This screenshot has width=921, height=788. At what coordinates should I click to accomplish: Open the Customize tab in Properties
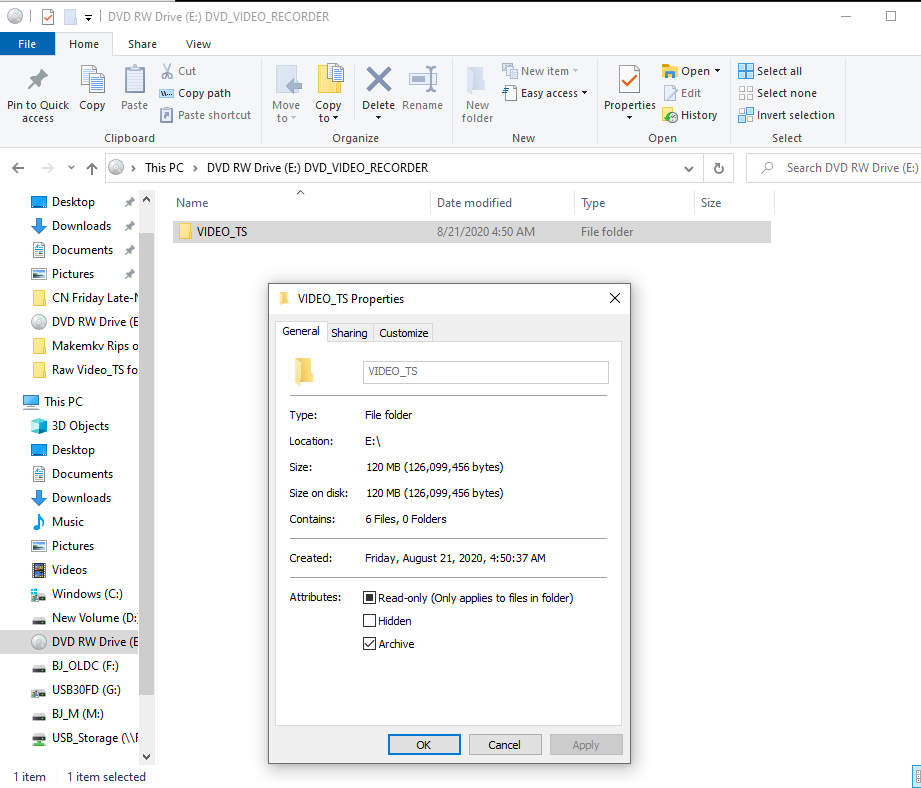click(404, 333)
